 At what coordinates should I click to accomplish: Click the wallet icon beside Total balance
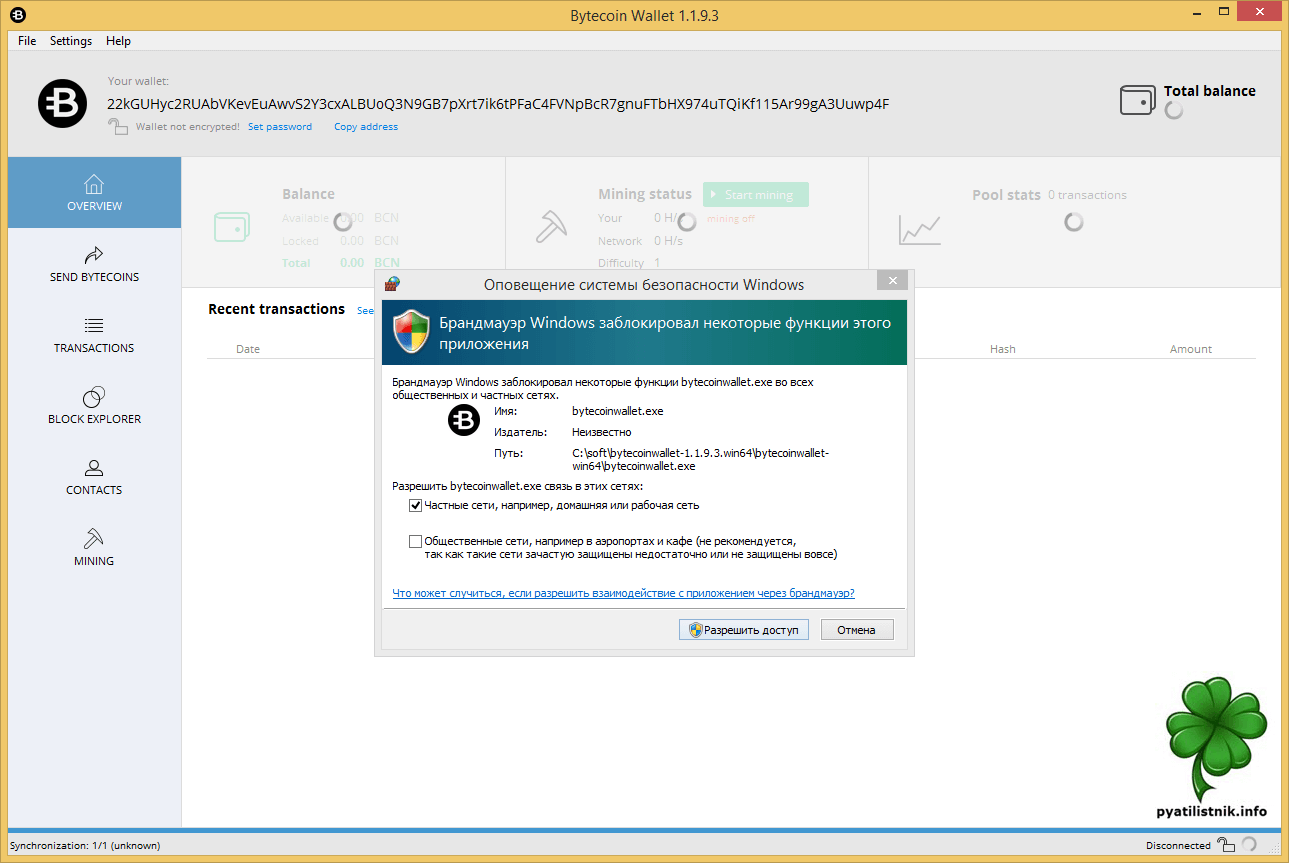point(1138,100)
